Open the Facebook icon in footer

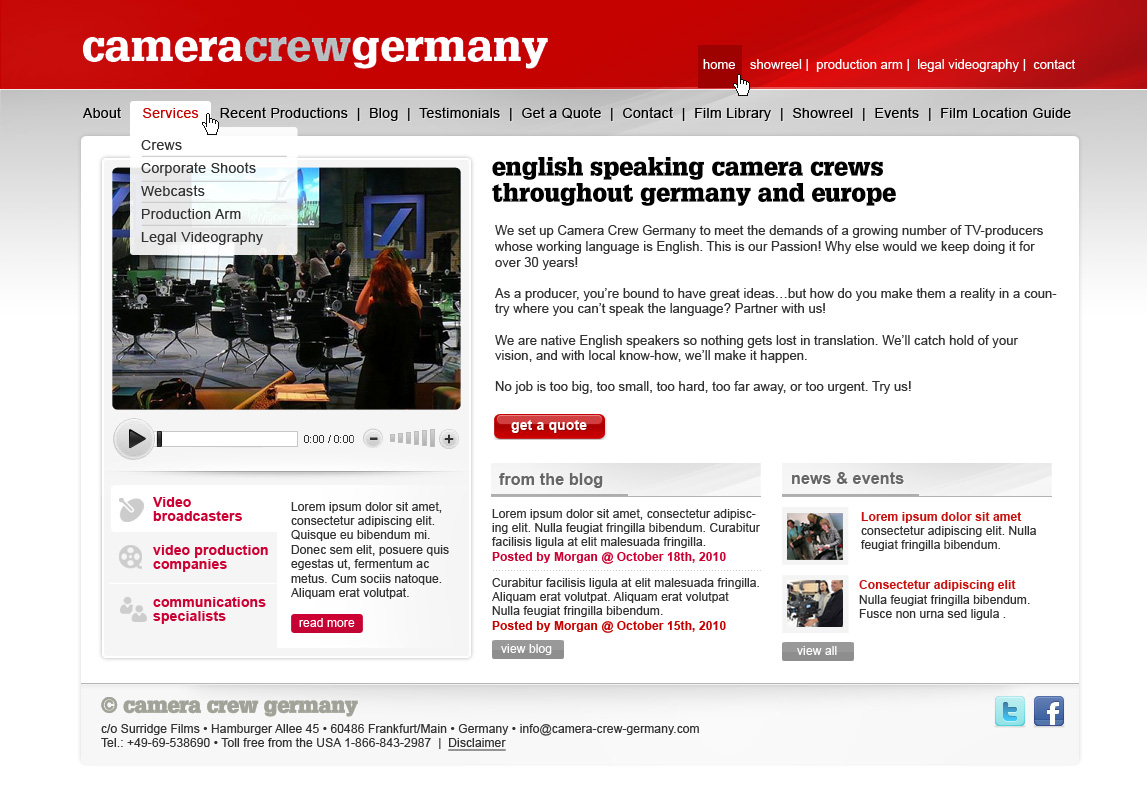click(x=1049, y=711)
